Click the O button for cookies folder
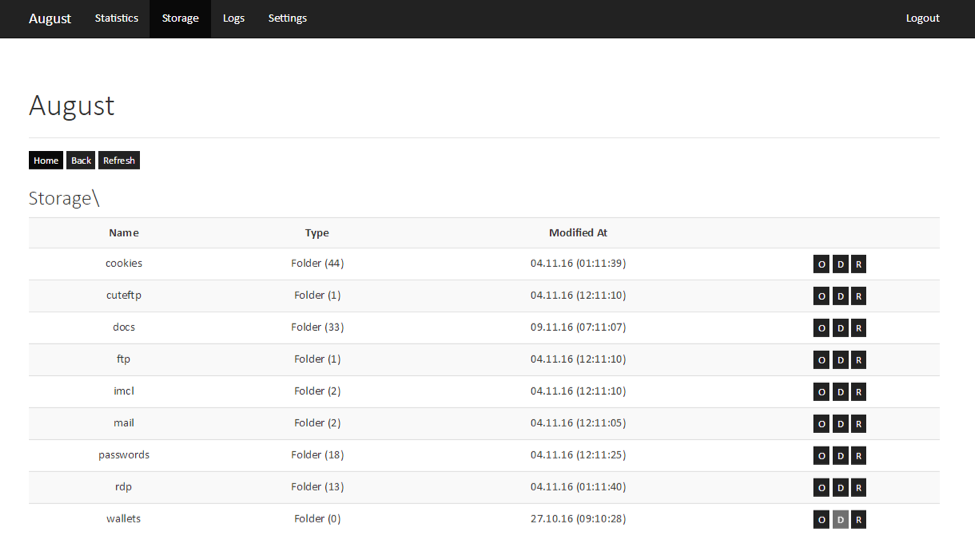 821,264
